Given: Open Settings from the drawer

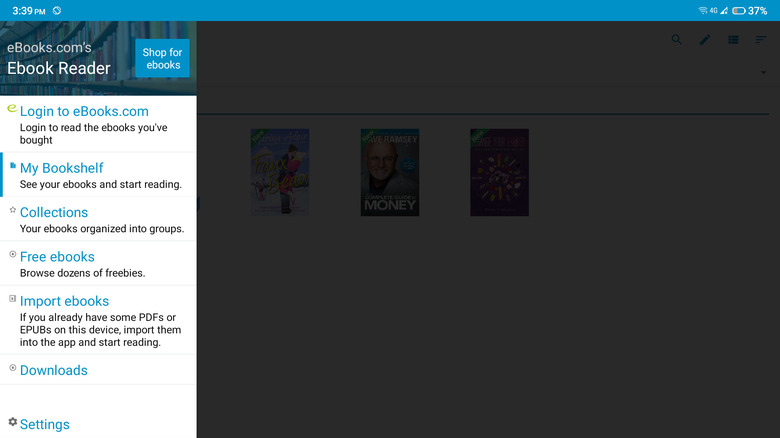Looking at the screenshot, I should 45,424.
